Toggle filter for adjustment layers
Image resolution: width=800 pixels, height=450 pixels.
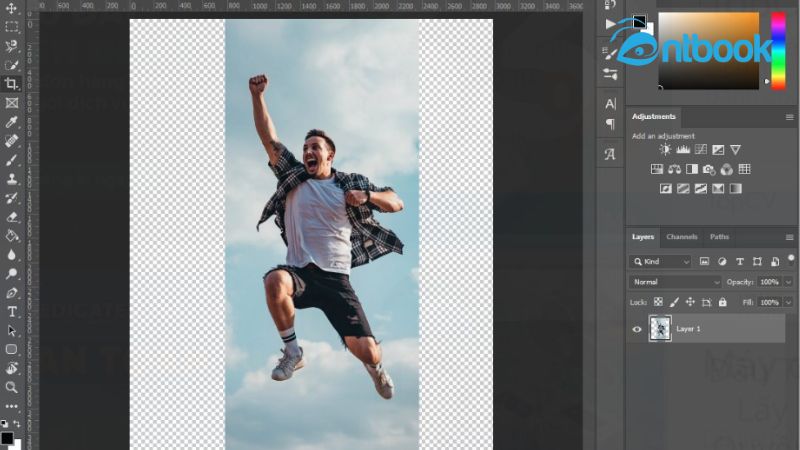722,262
